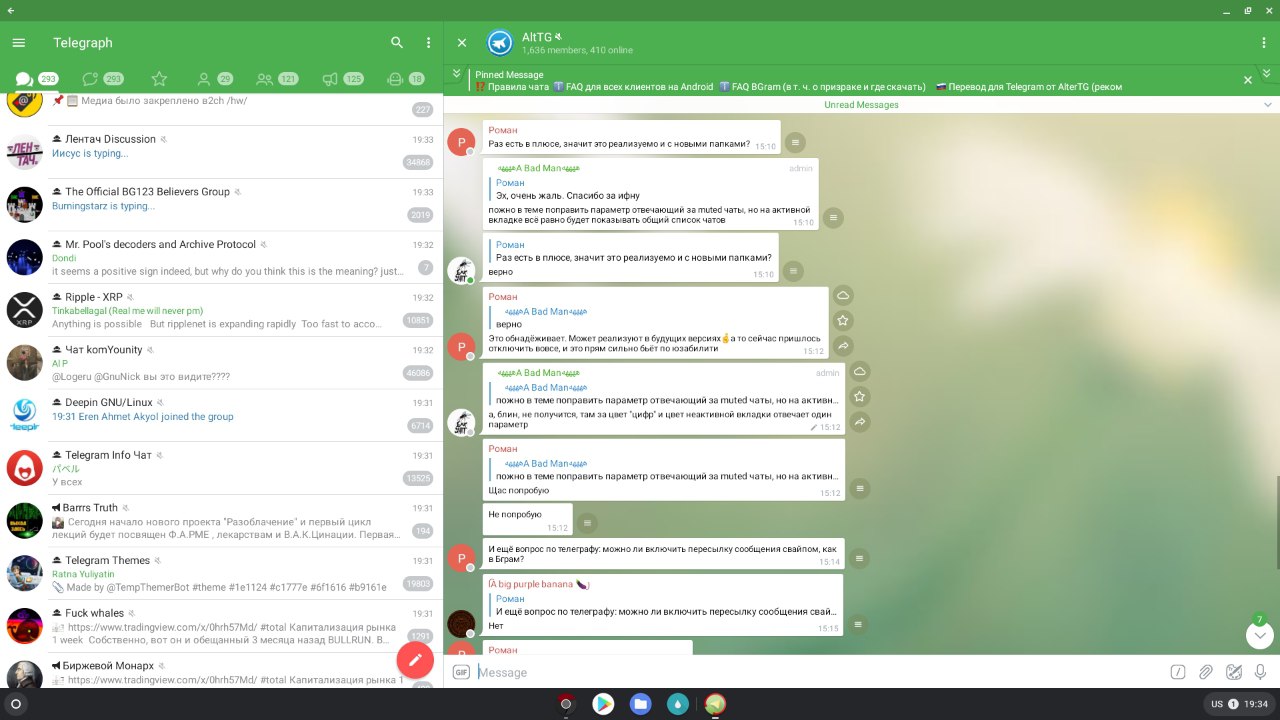Open the Files app from the shelf
1280x720 pixels.
point(640,704)
